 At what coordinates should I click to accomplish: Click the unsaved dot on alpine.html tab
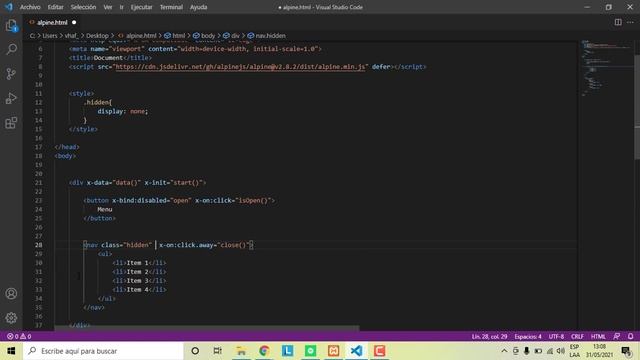click(x=74, y=22)
